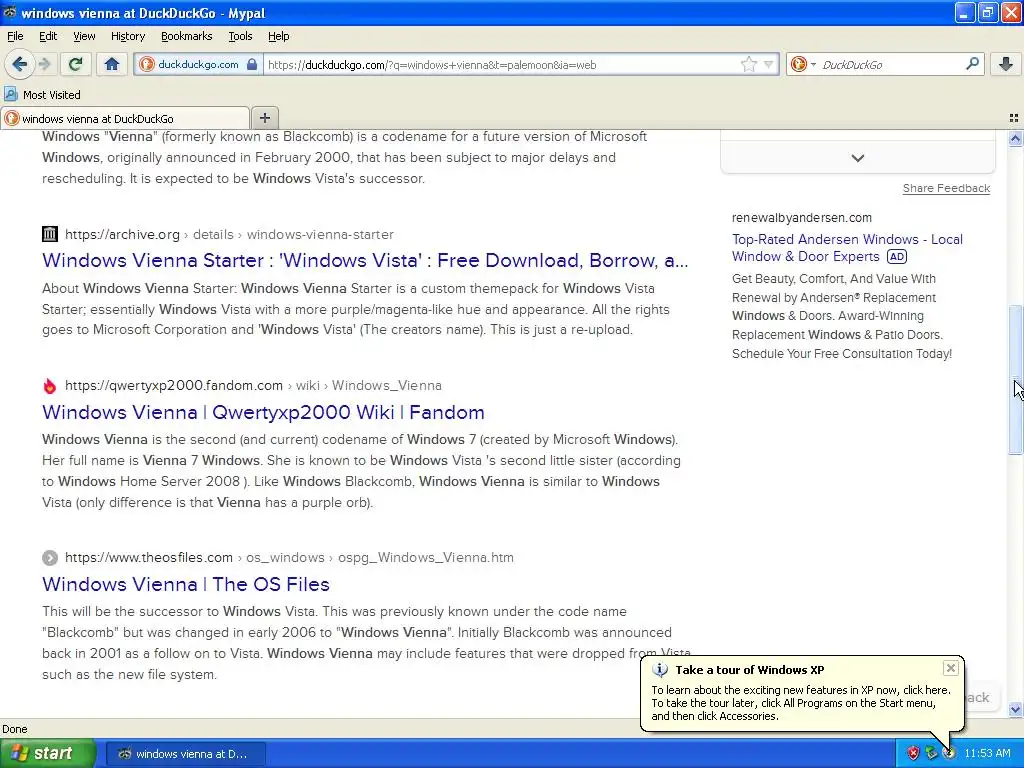Click the Windows tour tray icon
The height and width of the screenshot is (768, 1024).
click(948, 753)
